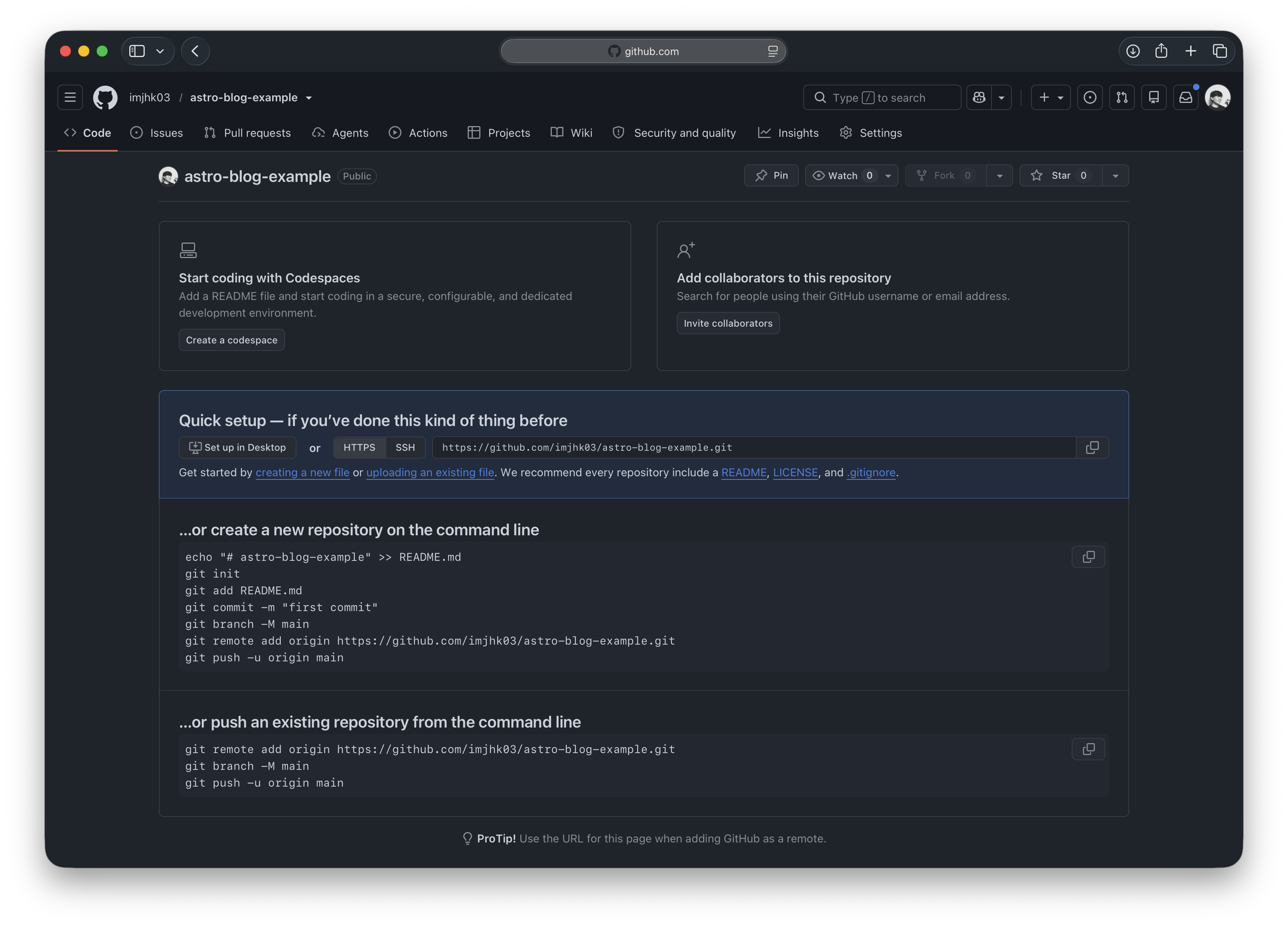Show the Safari tab overview

pos(1220,51)
